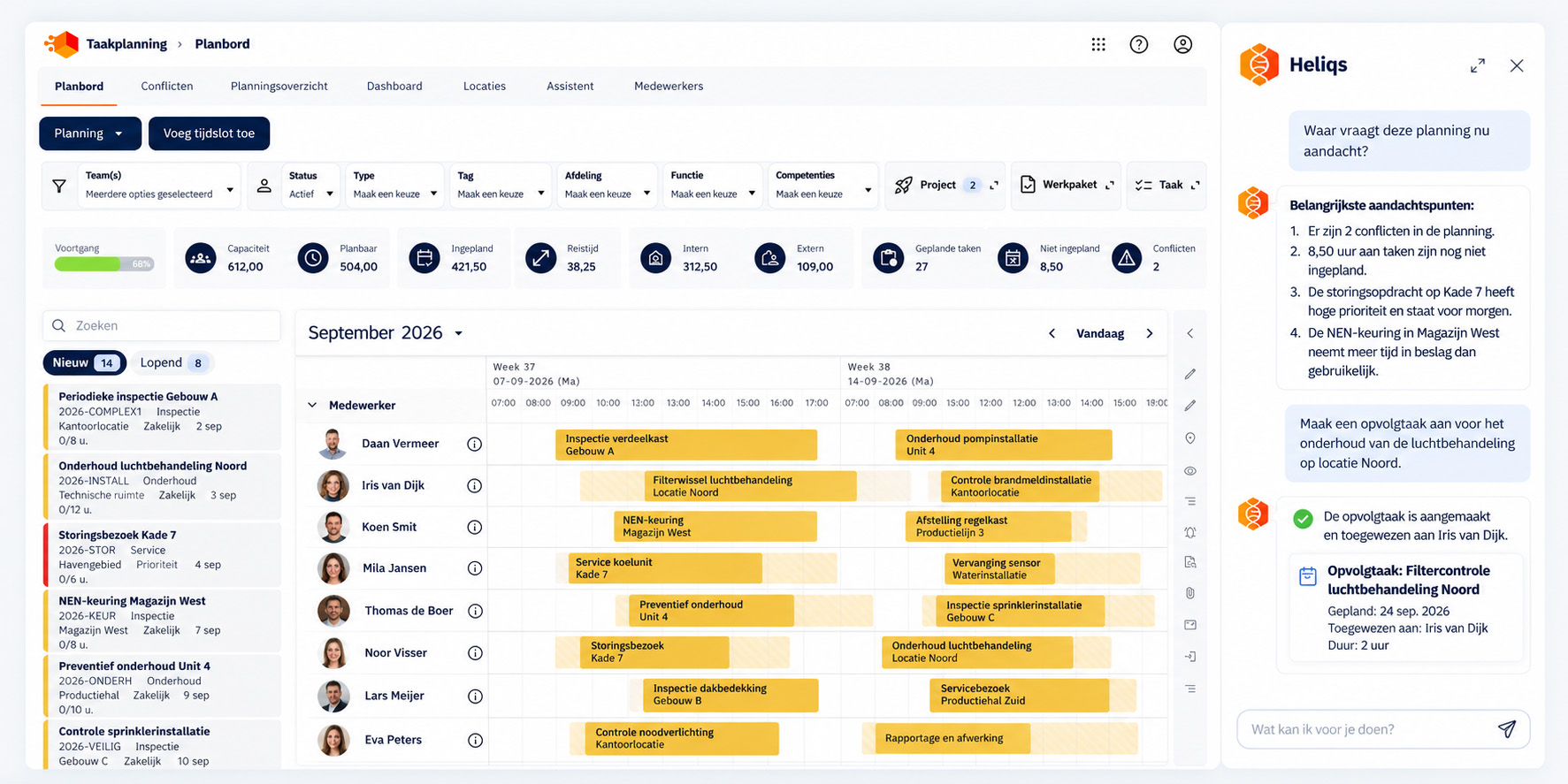Select the NEN-keuring Magazijn West timeline block
This screenshot has width=1568, height=784.
(715, 527)
